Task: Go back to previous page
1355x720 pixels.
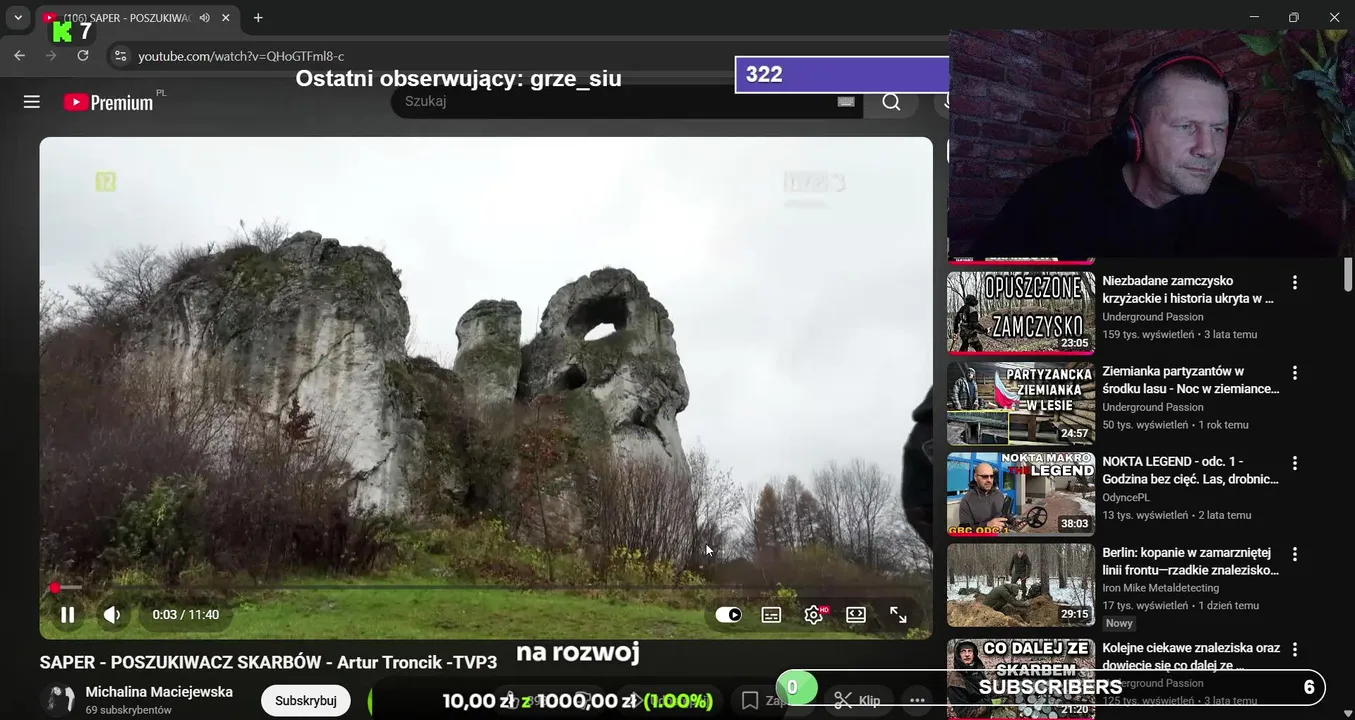Action: point(19,56)
